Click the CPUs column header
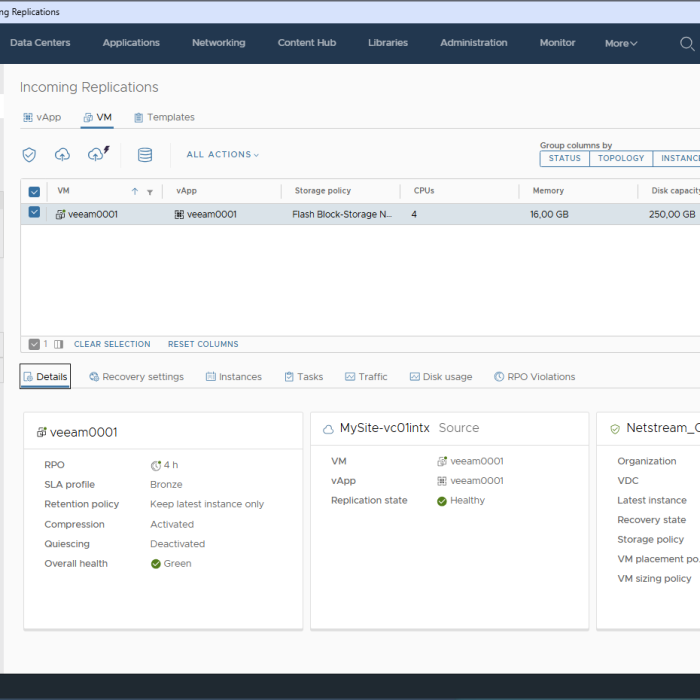 tap(424, 191)
